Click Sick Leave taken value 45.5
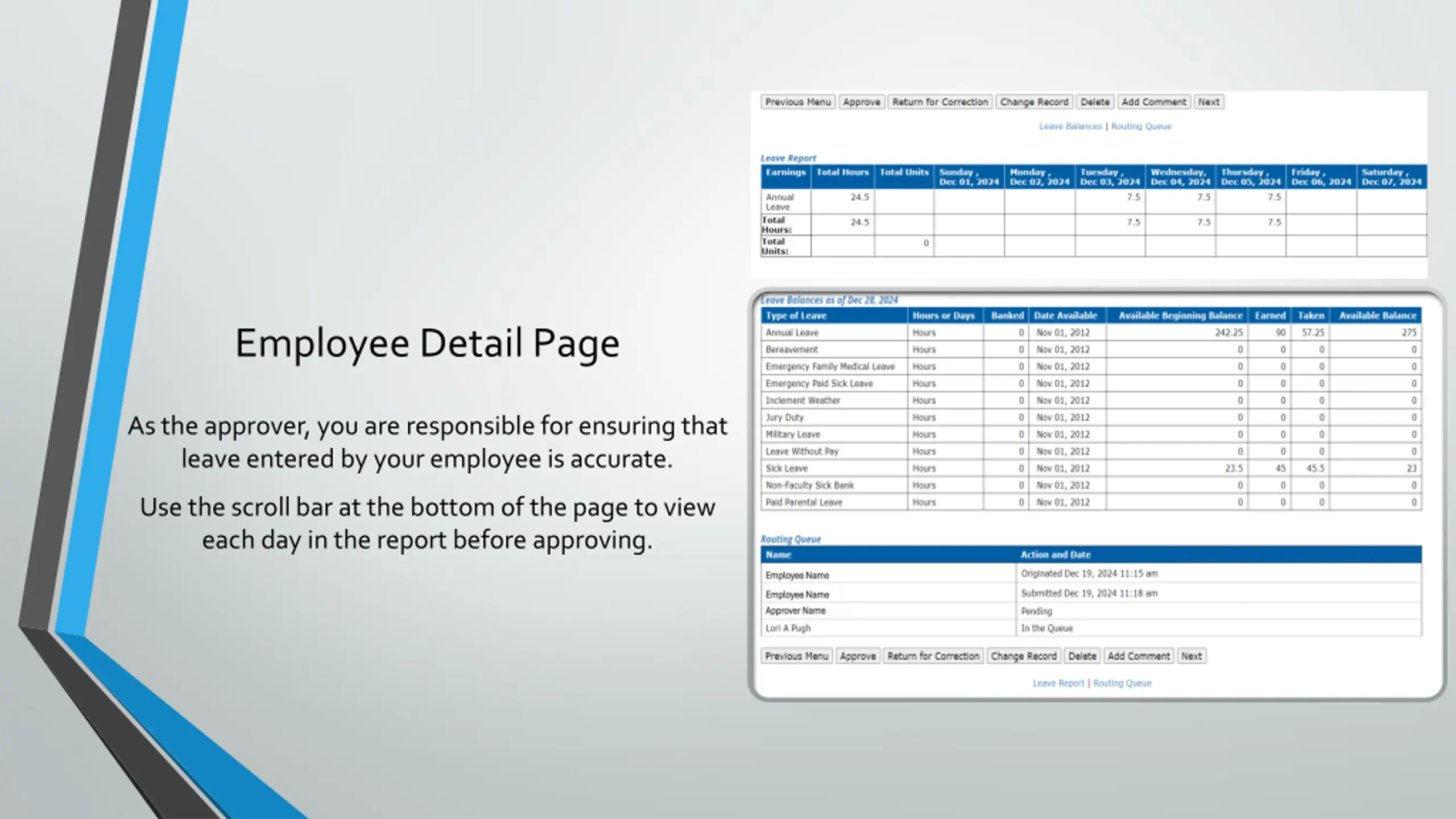 [1315, 469]
